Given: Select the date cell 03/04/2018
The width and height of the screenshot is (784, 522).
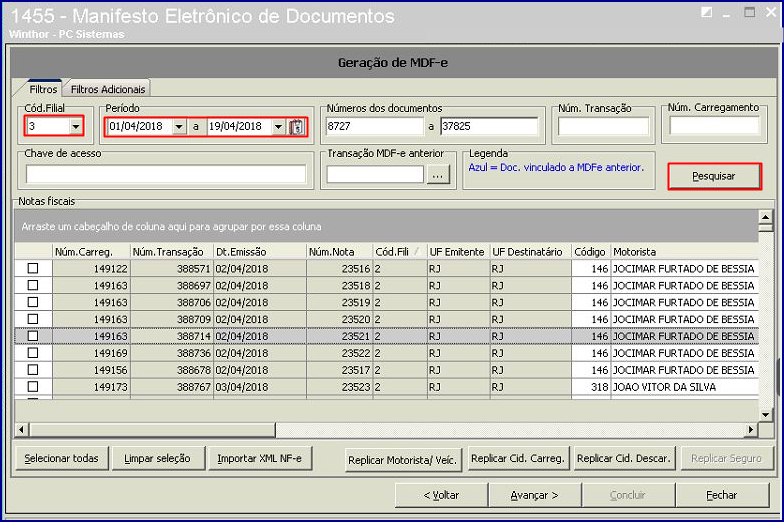Looking at the screenshot, I should (260, 386).
